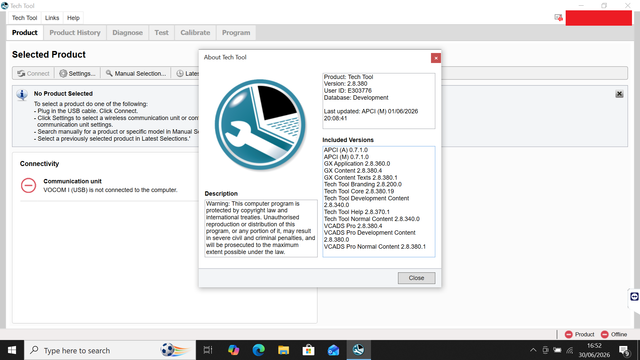
Task: Close the About Tech Tool dialog via Close button
Action: pos(416,278)
